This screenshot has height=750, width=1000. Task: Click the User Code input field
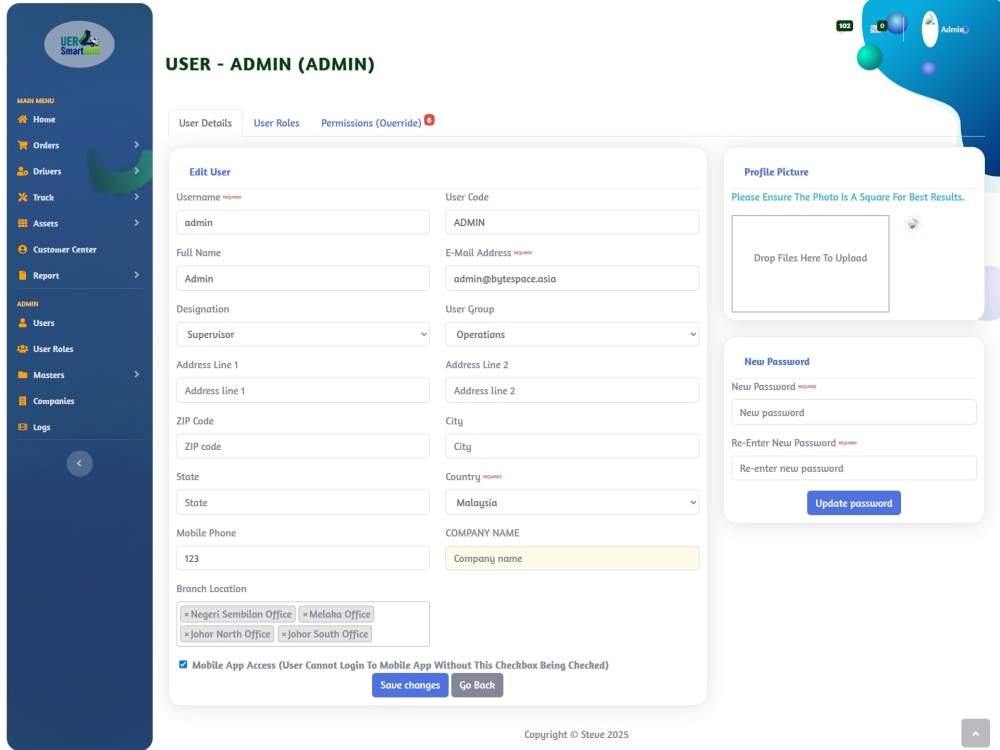[x=572, y=223]
